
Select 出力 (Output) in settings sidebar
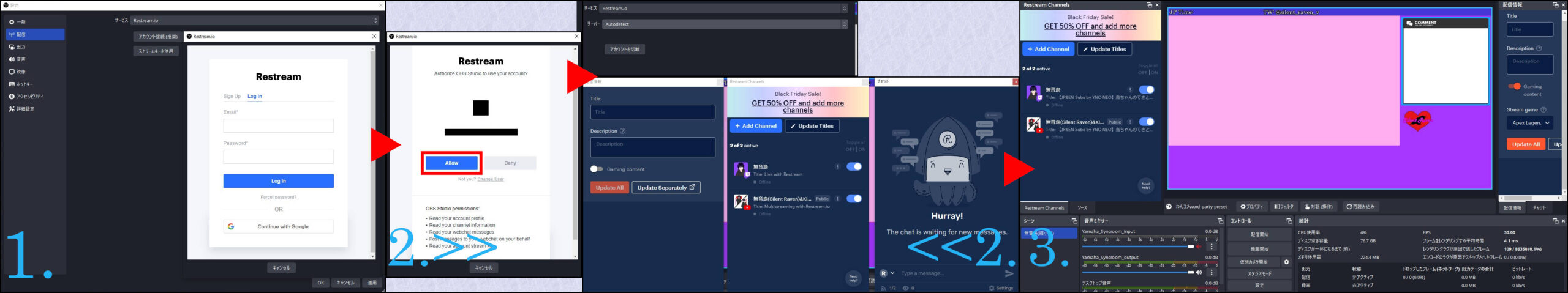35,47
